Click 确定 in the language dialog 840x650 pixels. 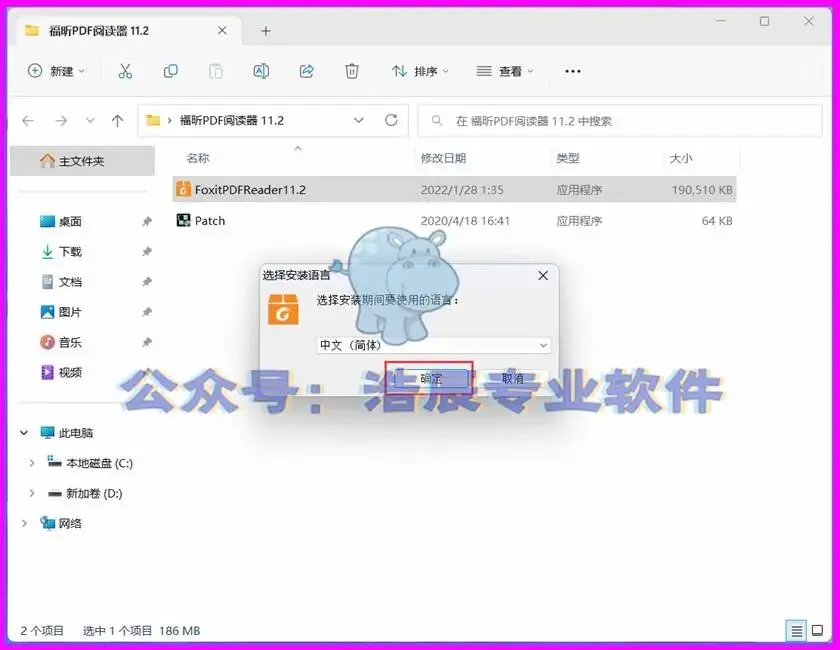429,378
